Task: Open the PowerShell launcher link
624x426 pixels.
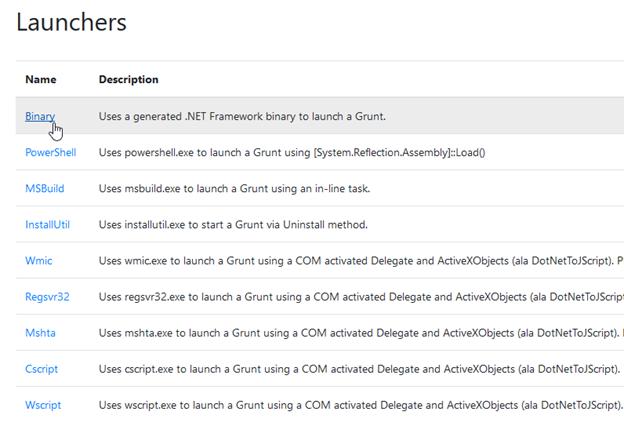Action: (x=50, y=152)
